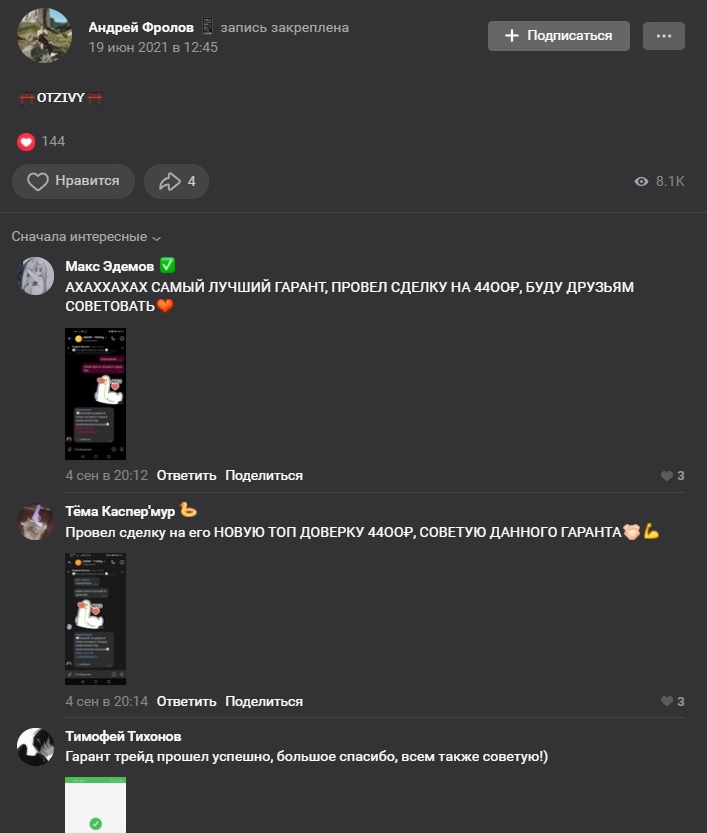This screenshot has height=833, width=707.
Task: Subscribe with the Подписаться button
Action: (x=559, y=36)
